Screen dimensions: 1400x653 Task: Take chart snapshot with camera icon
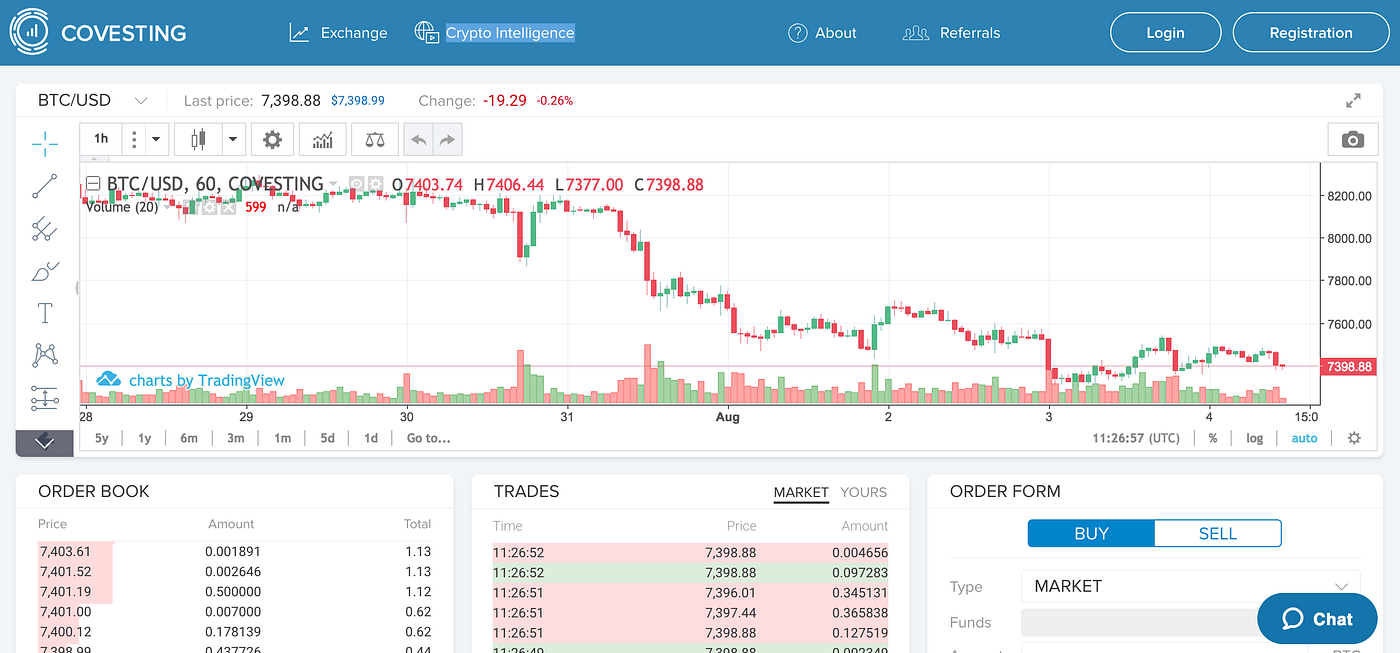(x=1353, y=140)
